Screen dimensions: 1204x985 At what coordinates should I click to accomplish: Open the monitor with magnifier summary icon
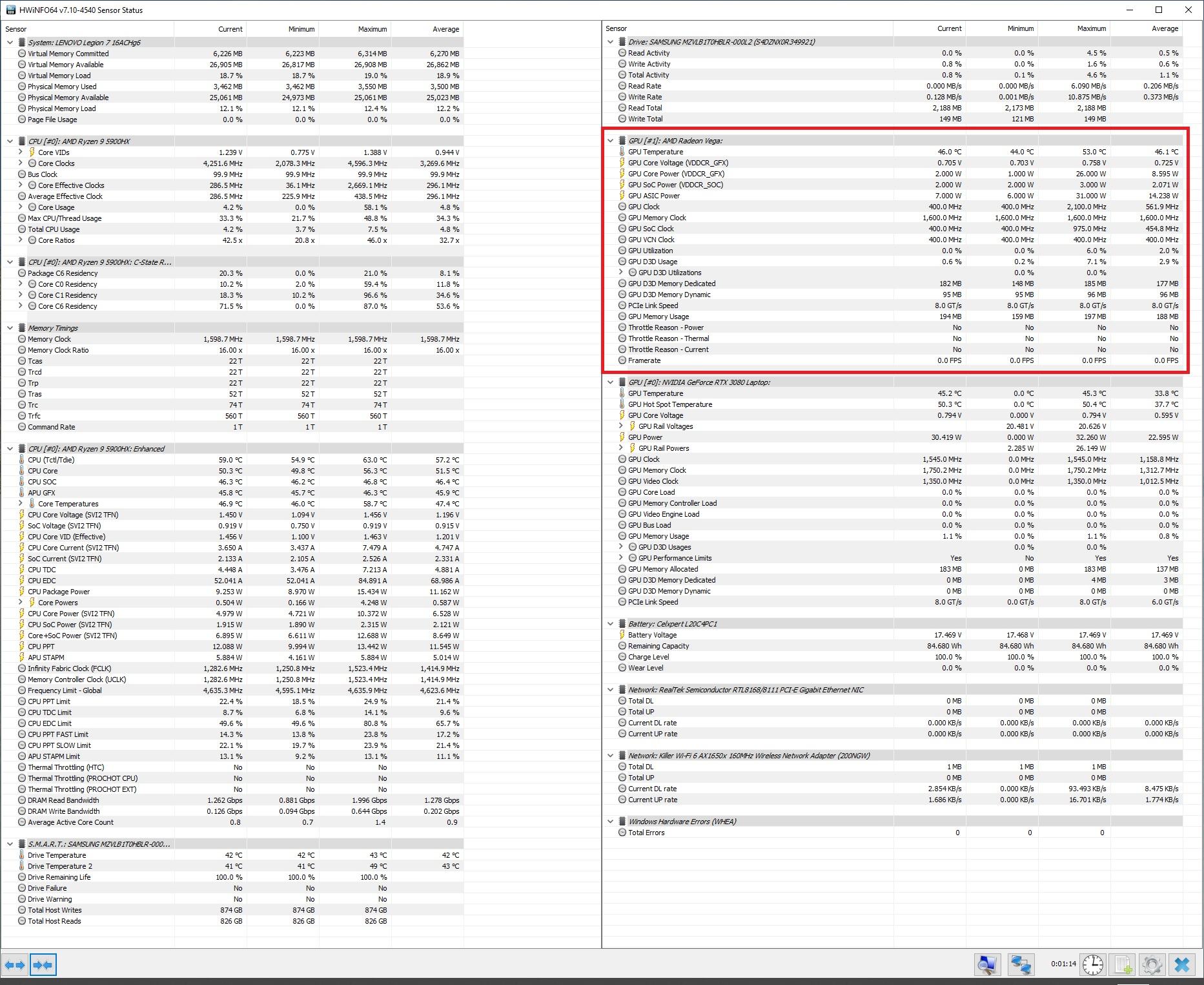[987, 965]
